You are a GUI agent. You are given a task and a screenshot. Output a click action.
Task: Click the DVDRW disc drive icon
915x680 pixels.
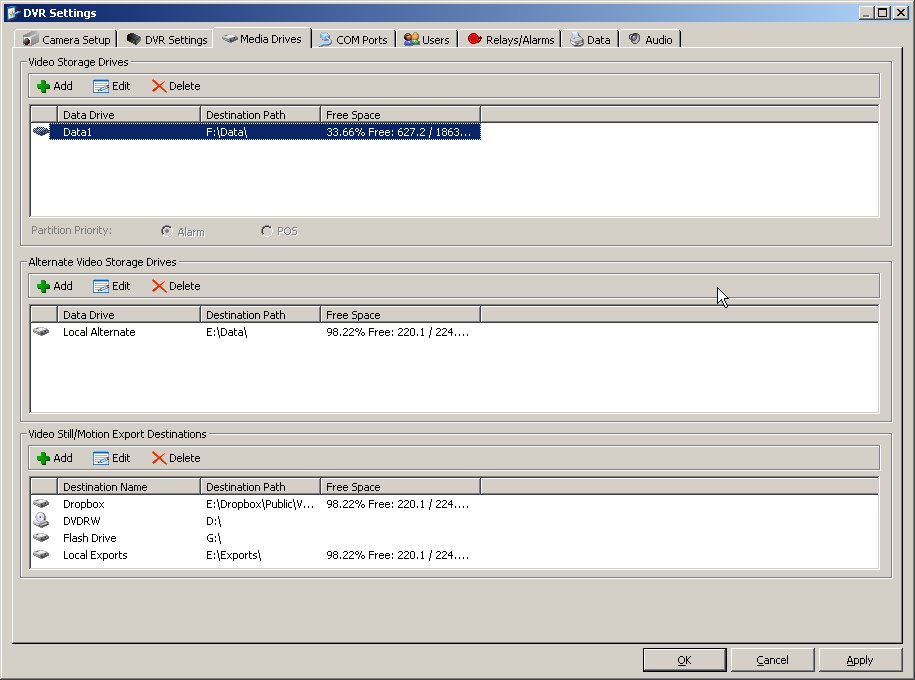point(41,521)
